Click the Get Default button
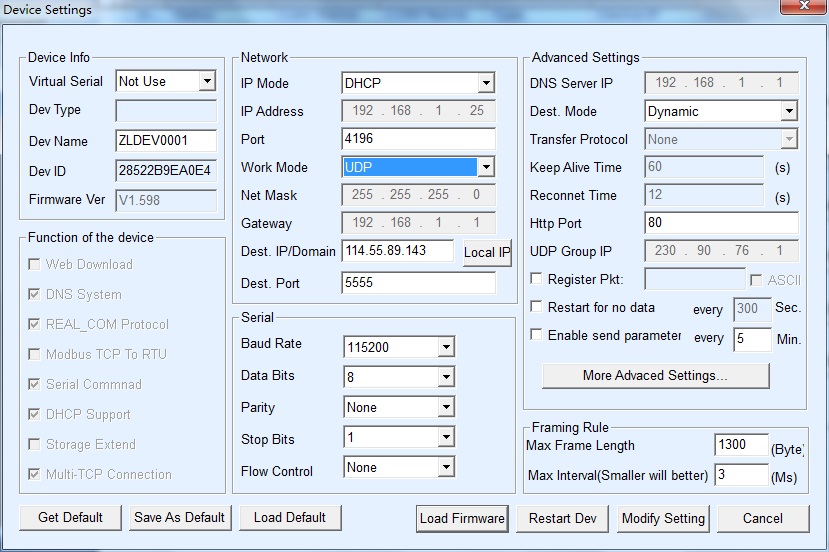Screen dimensions: 829x552 point(70,517)
